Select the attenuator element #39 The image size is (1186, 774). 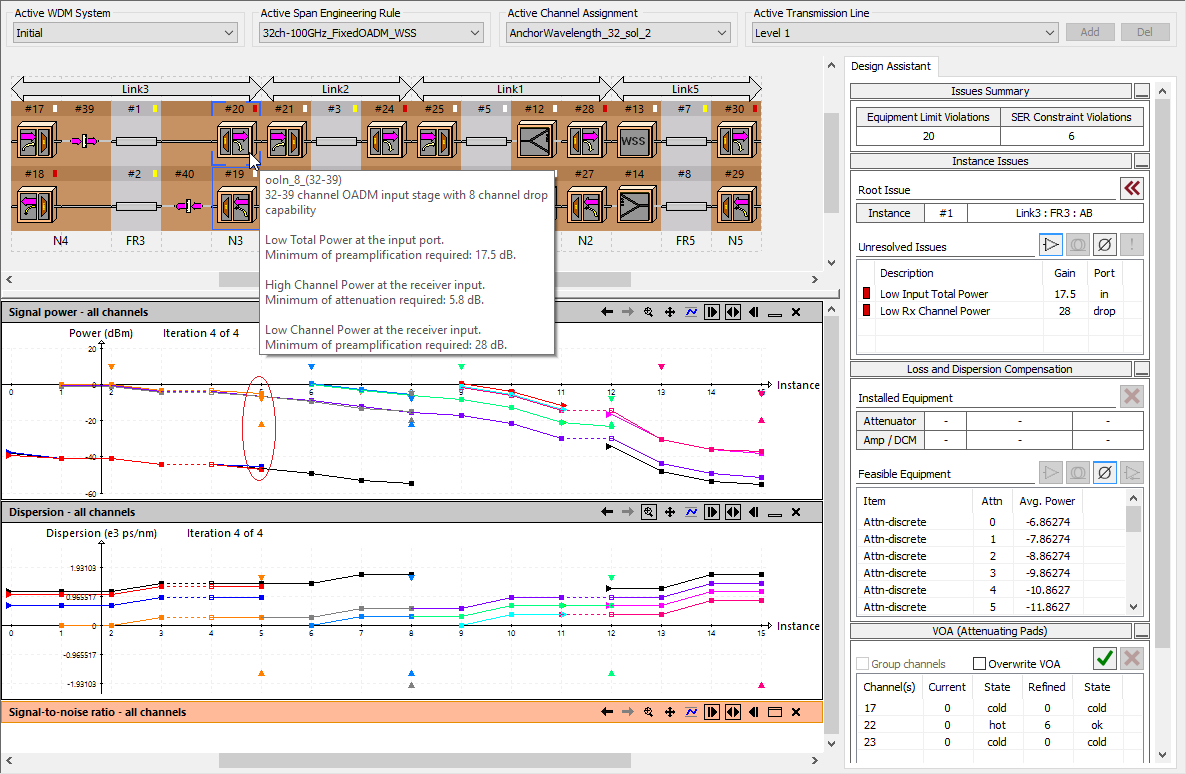coord(85,141)
